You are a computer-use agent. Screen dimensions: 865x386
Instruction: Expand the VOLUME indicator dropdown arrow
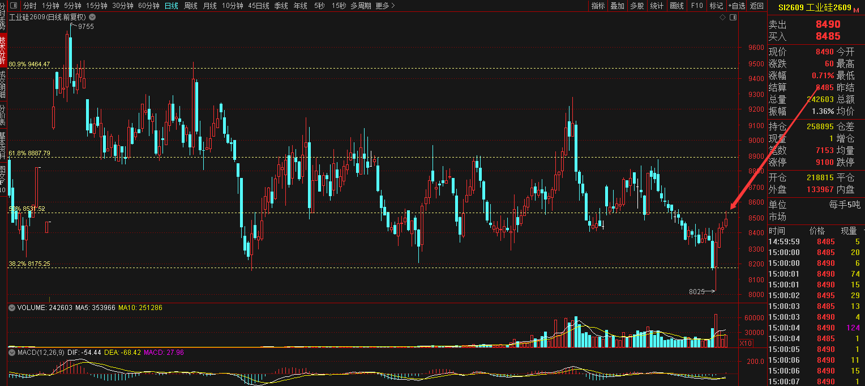click(x=12, y=307)
